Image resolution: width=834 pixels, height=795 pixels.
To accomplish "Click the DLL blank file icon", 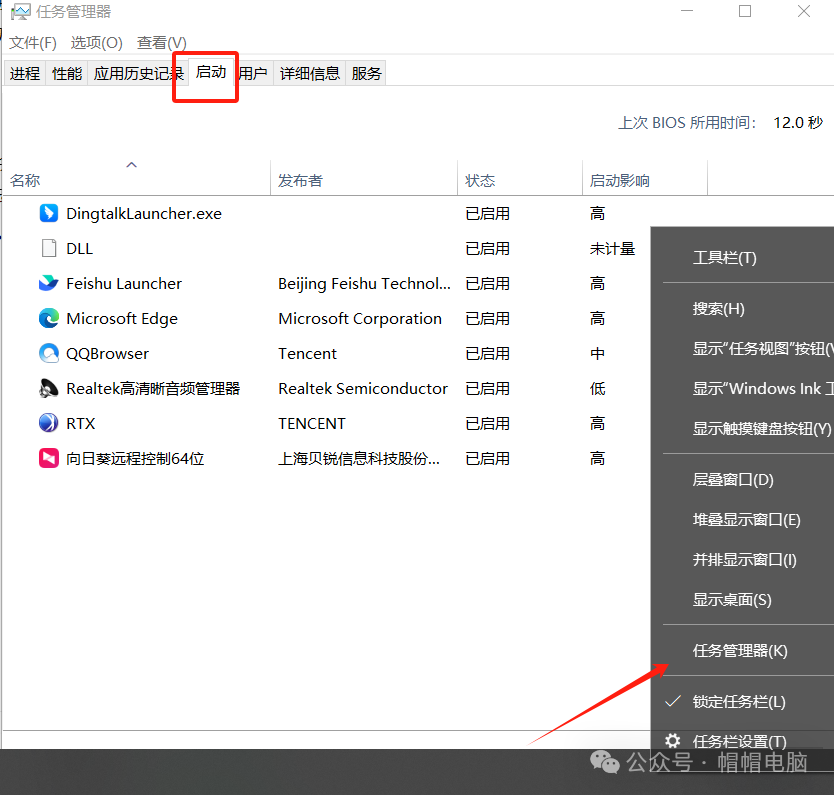I will coord(49,248).
